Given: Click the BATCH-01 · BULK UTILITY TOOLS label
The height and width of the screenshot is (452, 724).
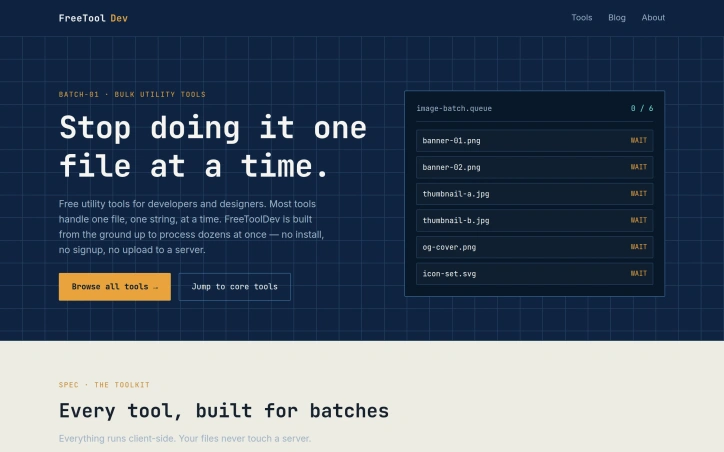Looking at the screenshot, I should [x=132, y=94].
